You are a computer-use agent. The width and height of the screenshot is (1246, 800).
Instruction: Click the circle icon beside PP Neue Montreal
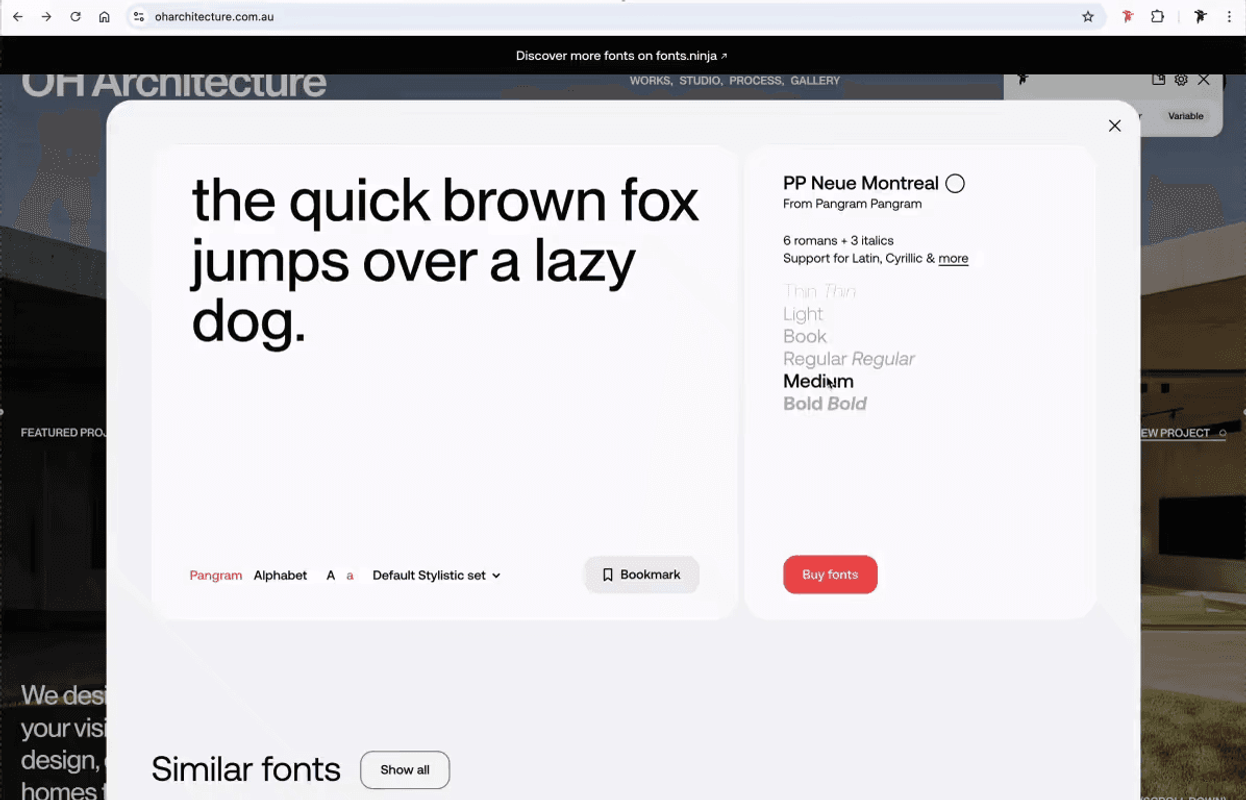pos(955,183)
